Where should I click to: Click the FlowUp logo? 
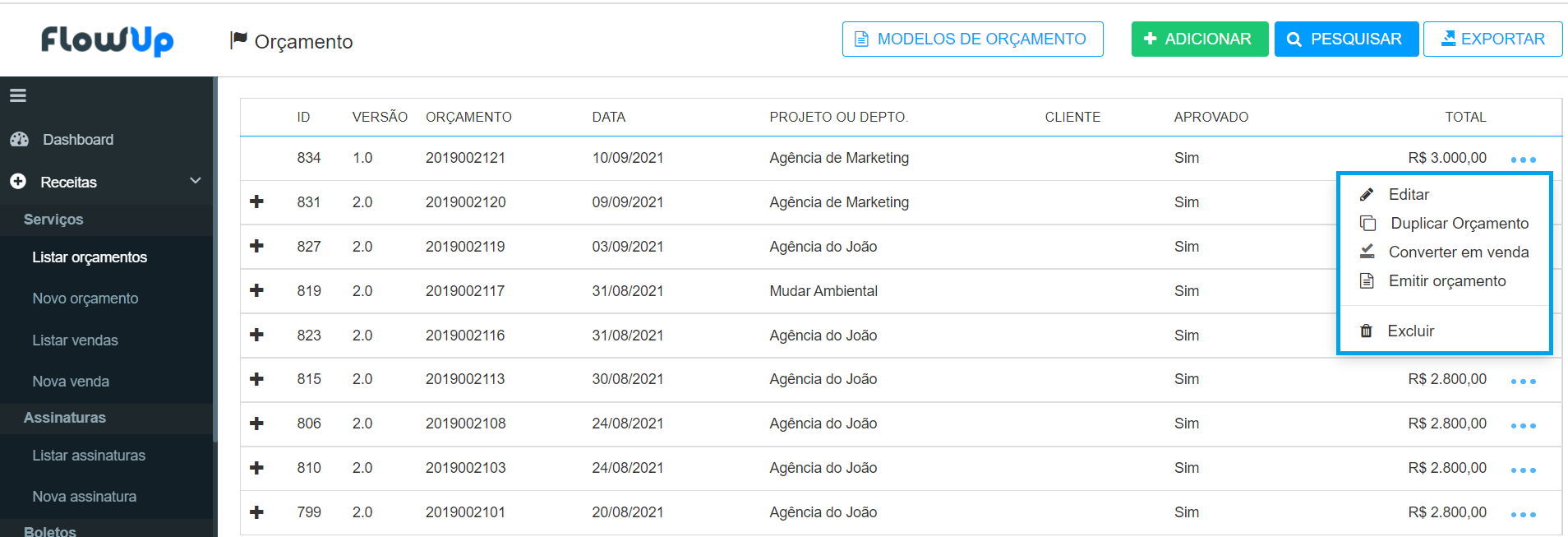point(107,40)
